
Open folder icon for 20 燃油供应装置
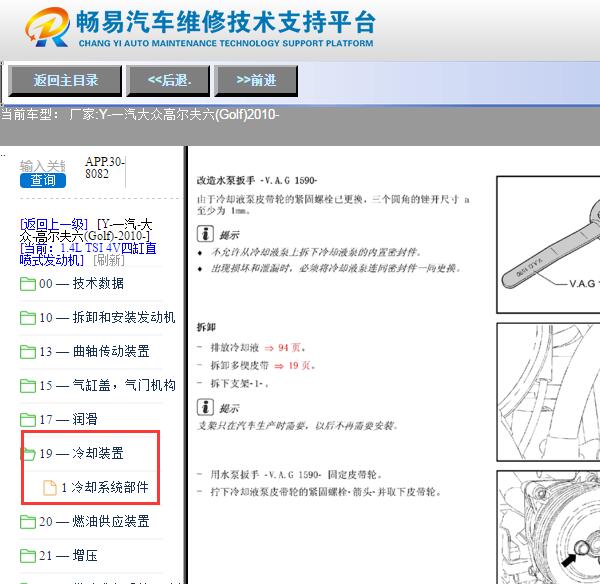(28, 522)
